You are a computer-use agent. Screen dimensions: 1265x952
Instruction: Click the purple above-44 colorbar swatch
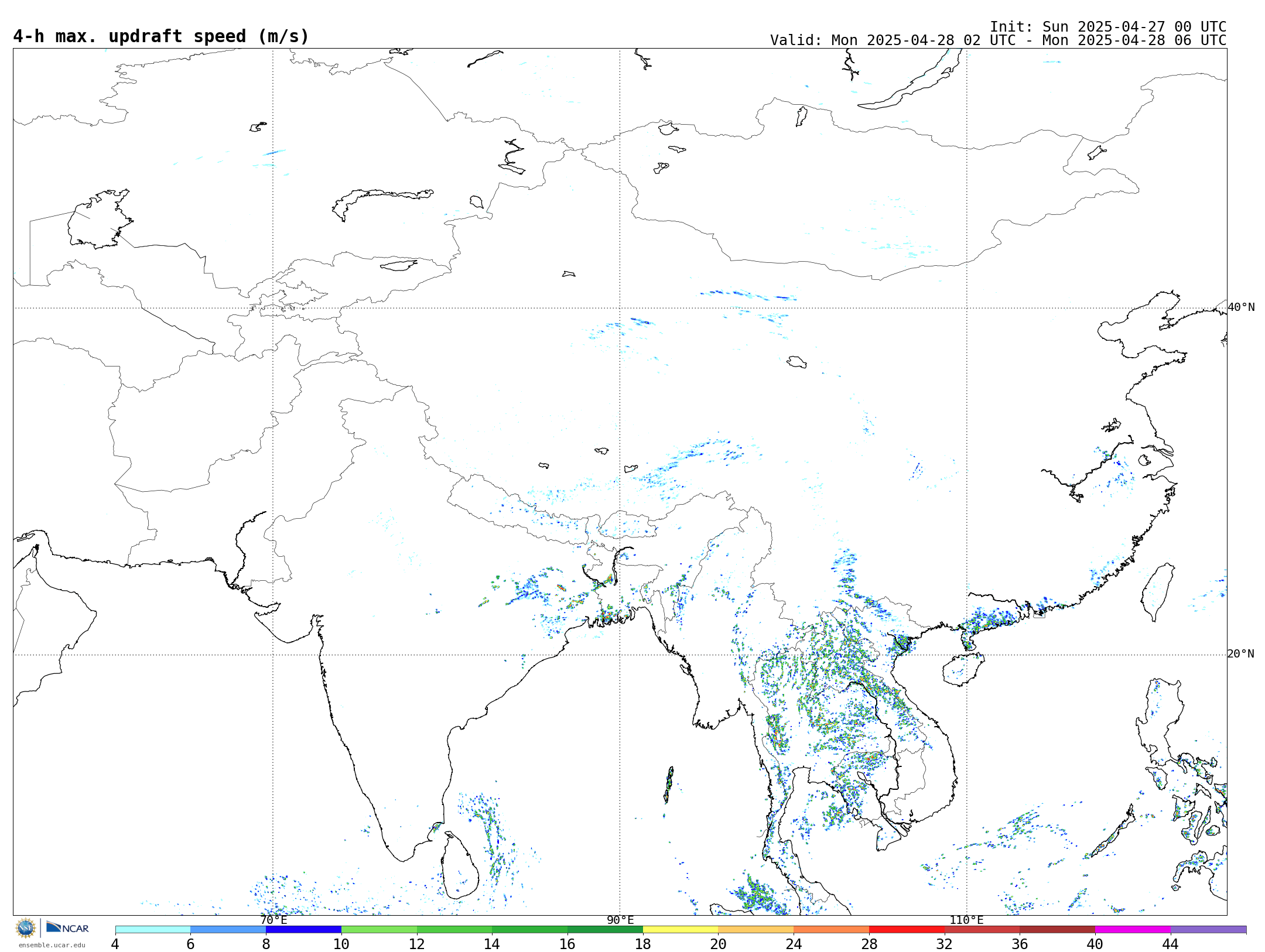(x=1208, y=930)
